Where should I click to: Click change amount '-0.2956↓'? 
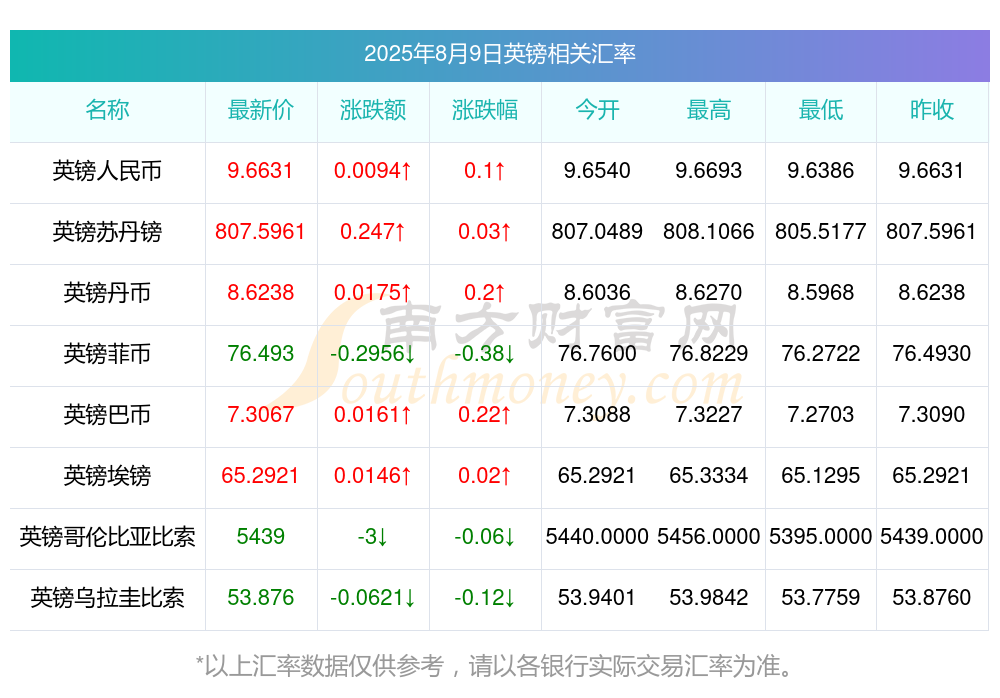click(372, 353)
